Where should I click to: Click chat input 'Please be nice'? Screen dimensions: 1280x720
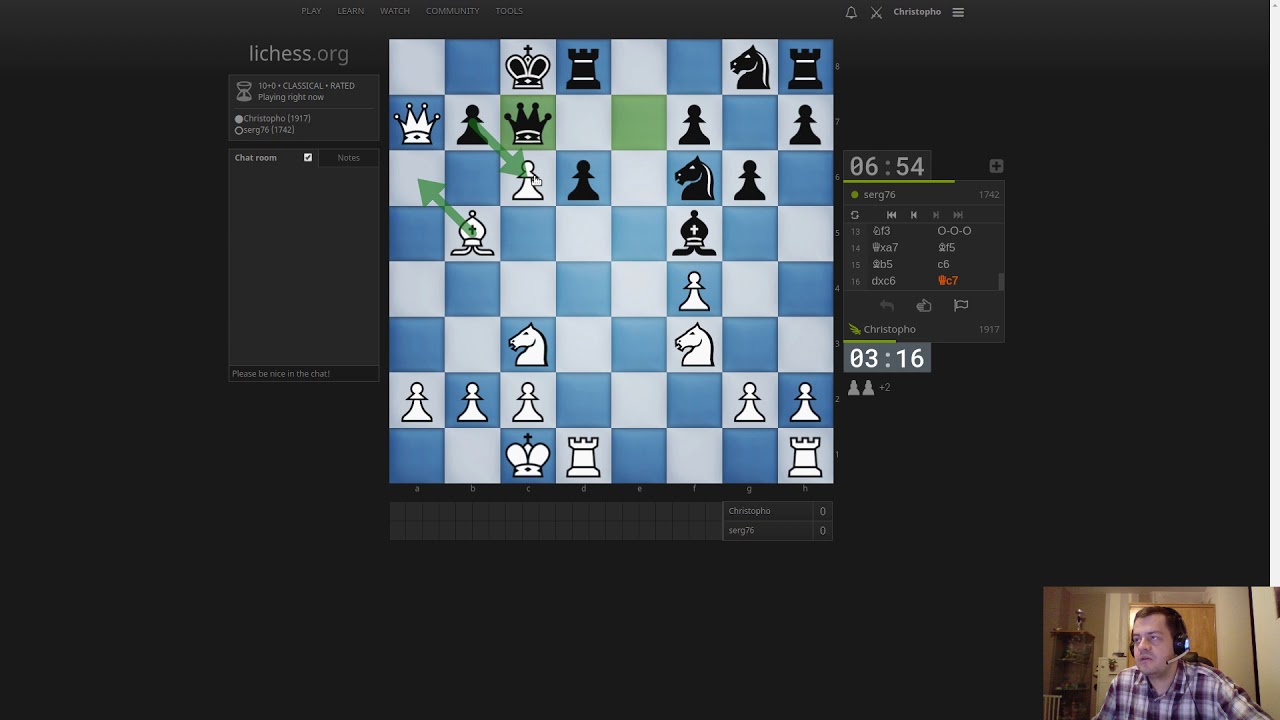(x=304, y=373)
